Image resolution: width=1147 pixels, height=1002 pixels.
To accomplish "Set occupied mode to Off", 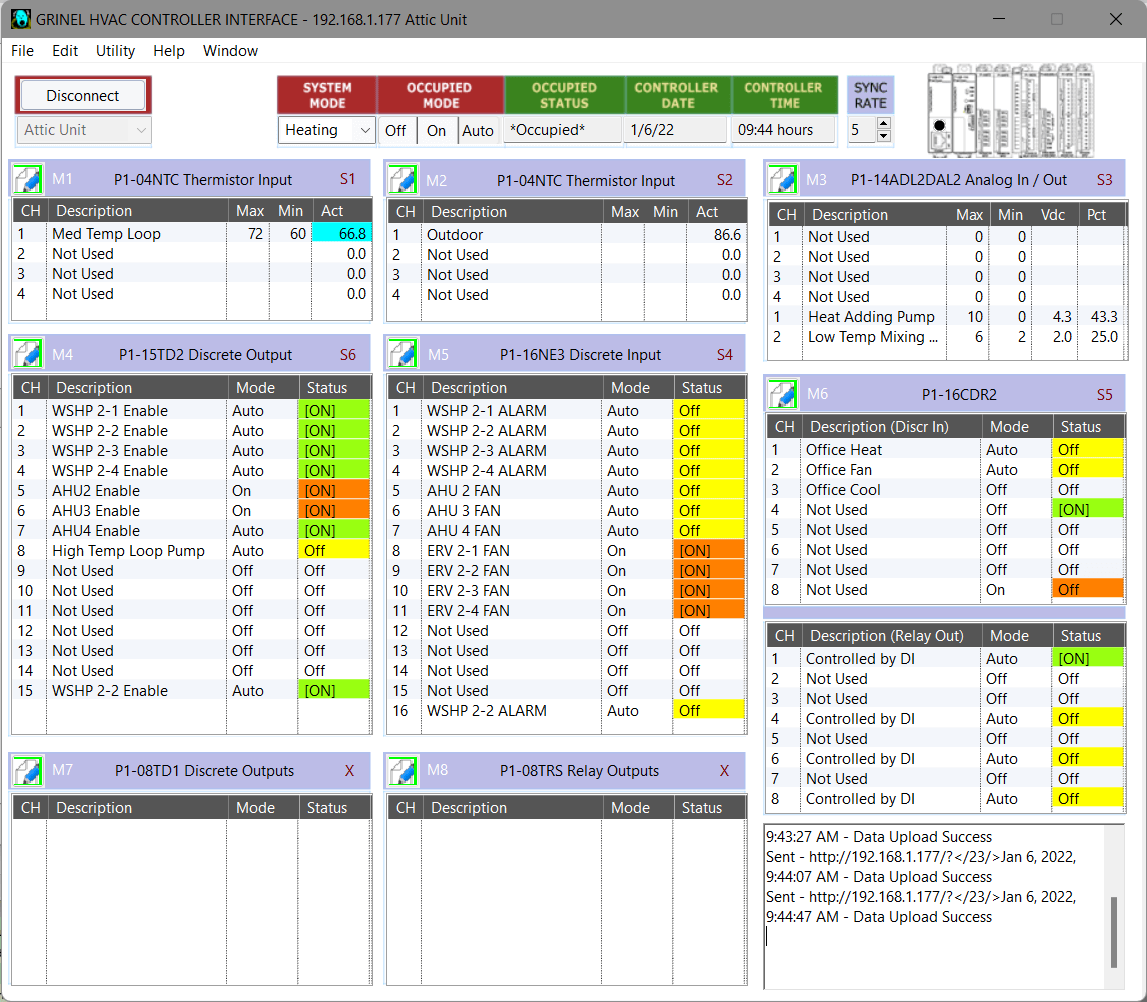I will click(397, 129).
